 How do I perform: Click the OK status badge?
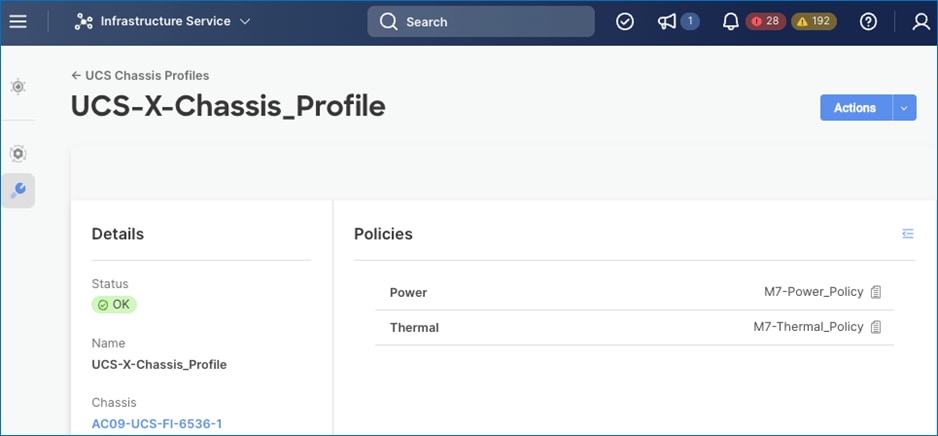(x=114, y=304)
